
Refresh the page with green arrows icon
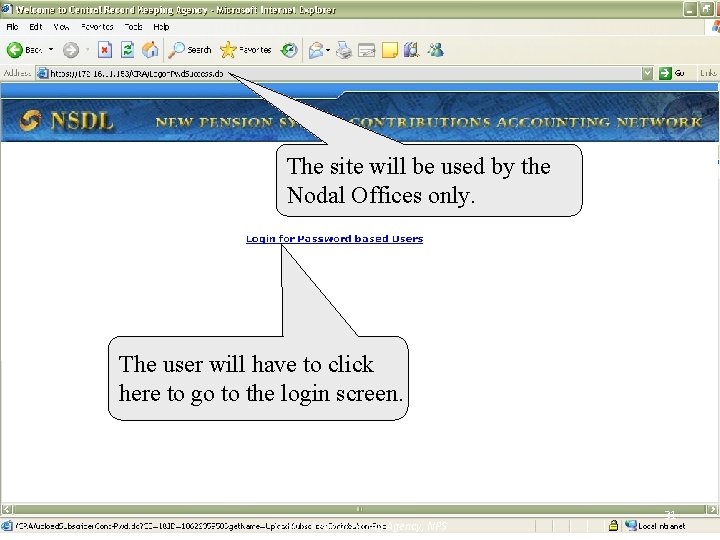(x=127, y=50)
